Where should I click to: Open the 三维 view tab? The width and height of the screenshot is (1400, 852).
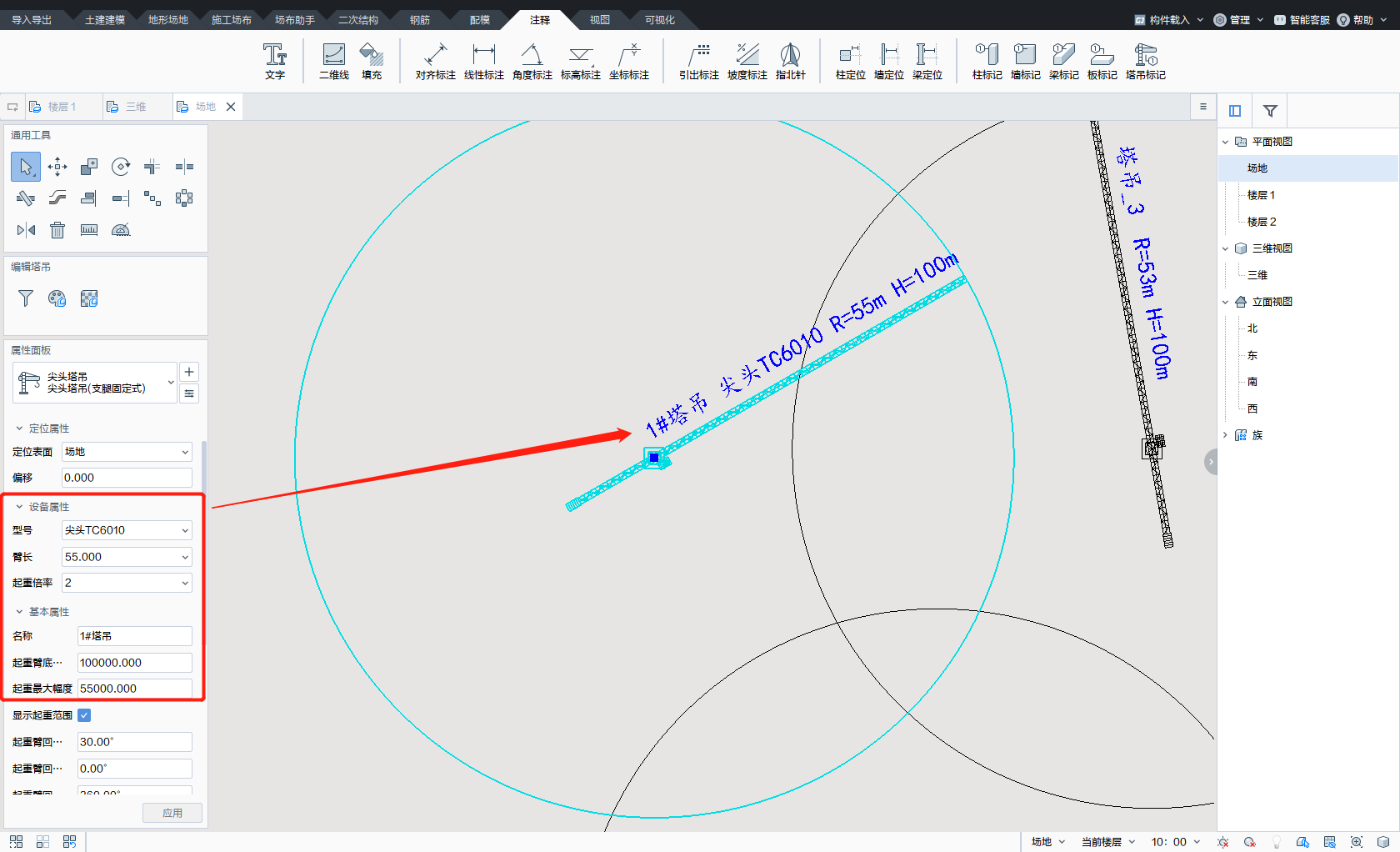136,107
